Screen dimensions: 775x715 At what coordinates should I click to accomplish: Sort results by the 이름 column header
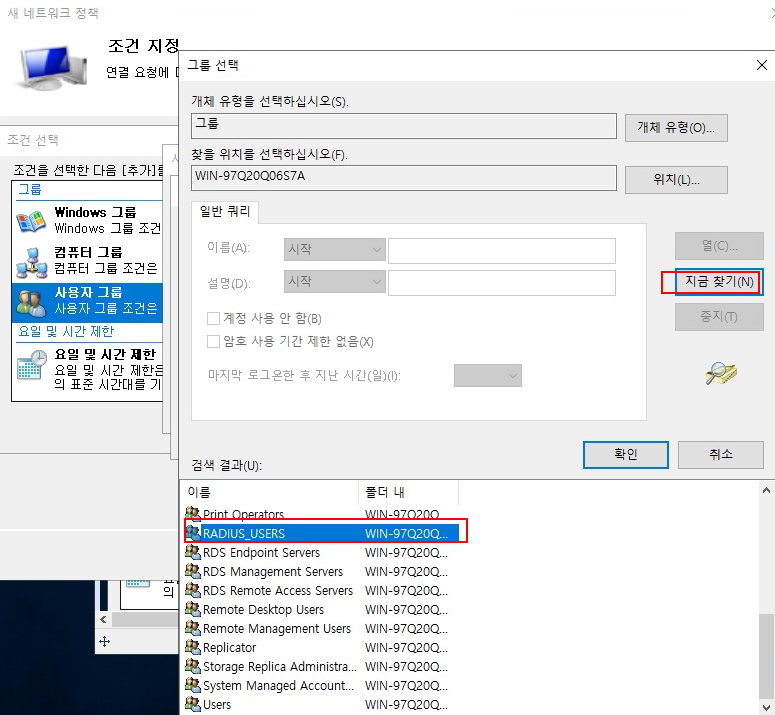(x=270, y=492)
